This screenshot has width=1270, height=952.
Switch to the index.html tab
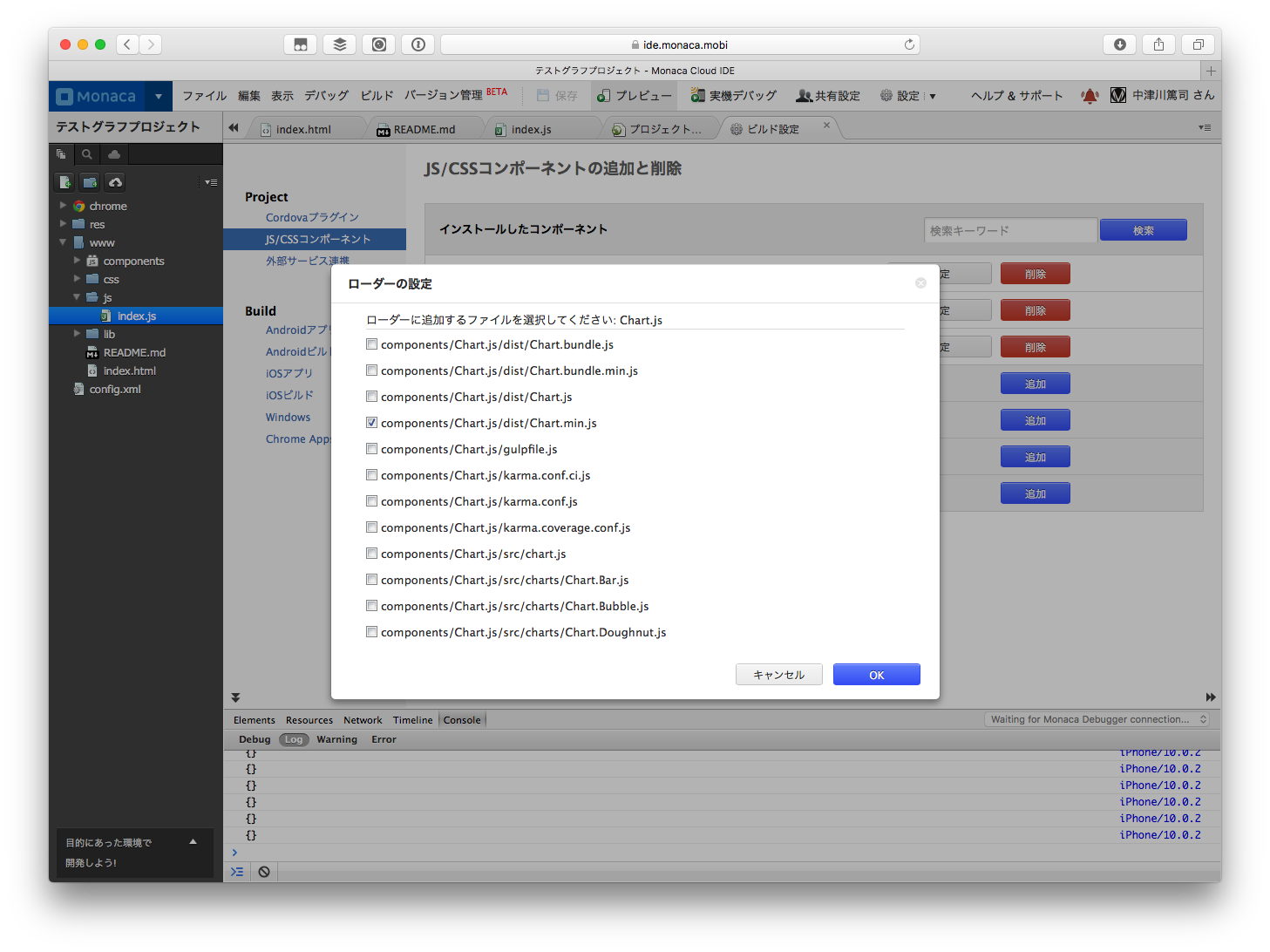302,128
